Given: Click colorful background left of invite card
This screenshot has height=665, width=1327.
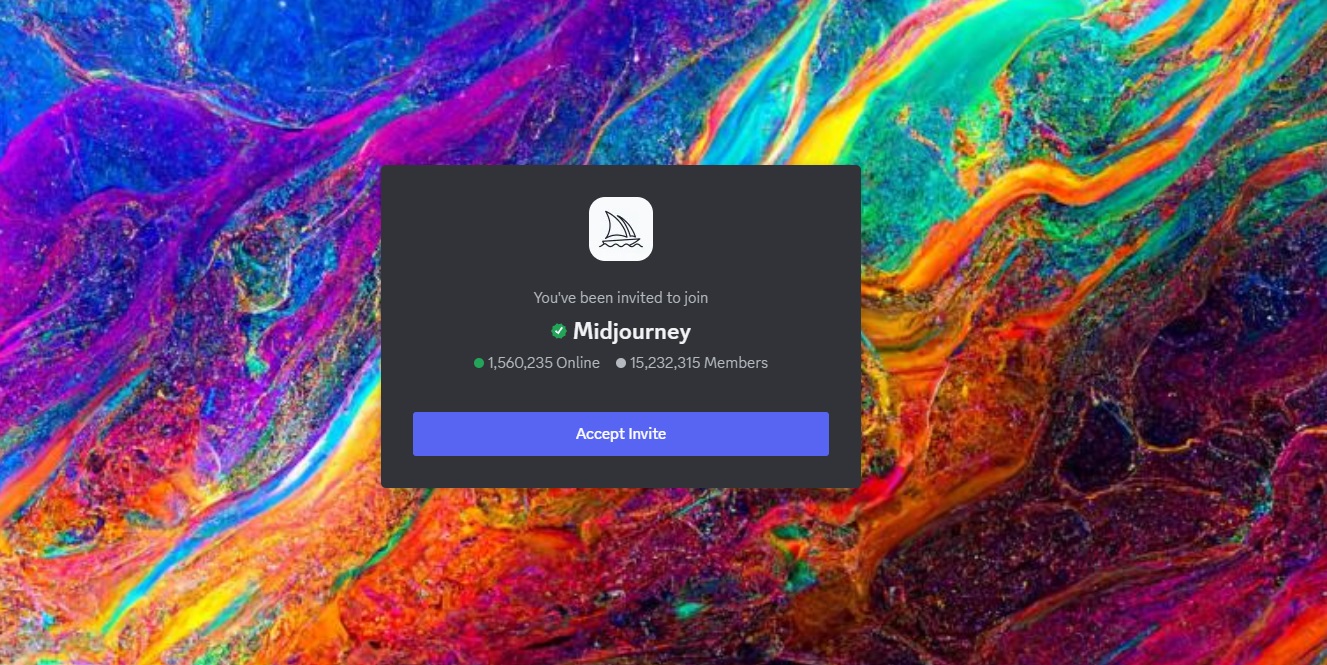Looking at the screenshot, I should (x=190, y=330).
